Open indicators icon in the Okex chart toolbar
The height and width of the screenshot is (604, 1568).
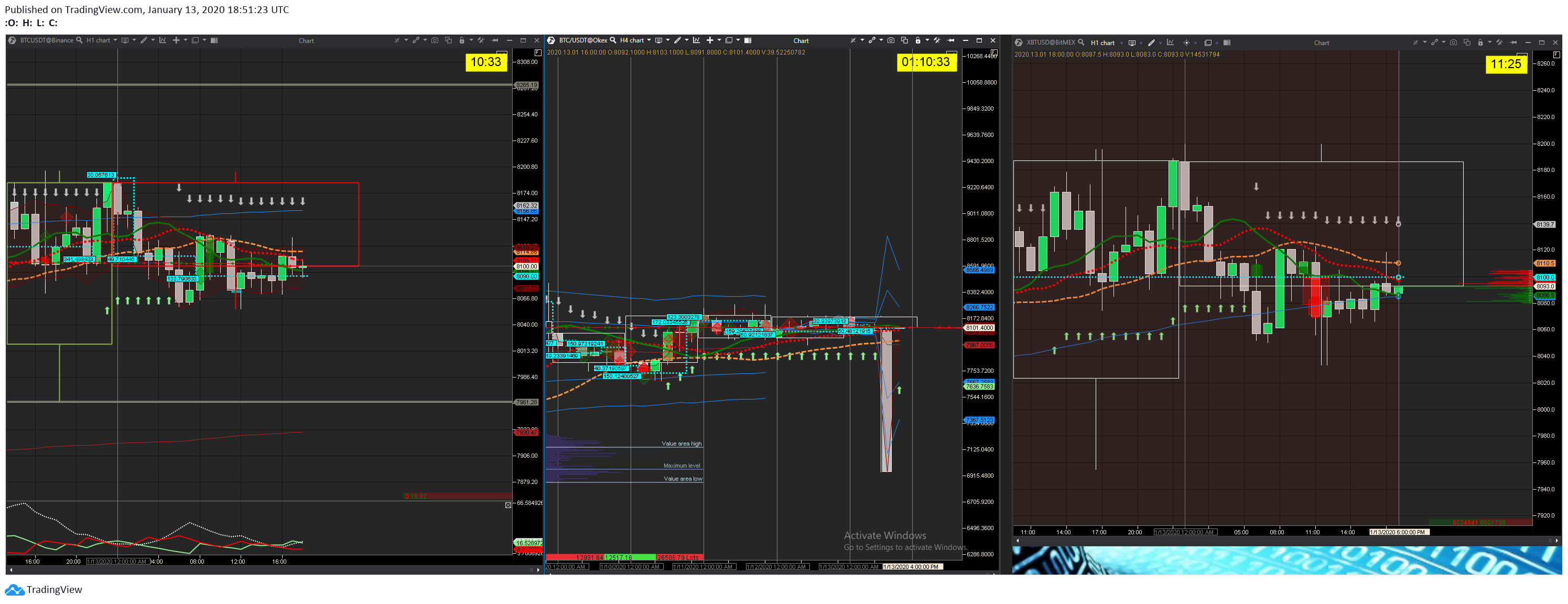pyautogui.click(x=696, y=40)
